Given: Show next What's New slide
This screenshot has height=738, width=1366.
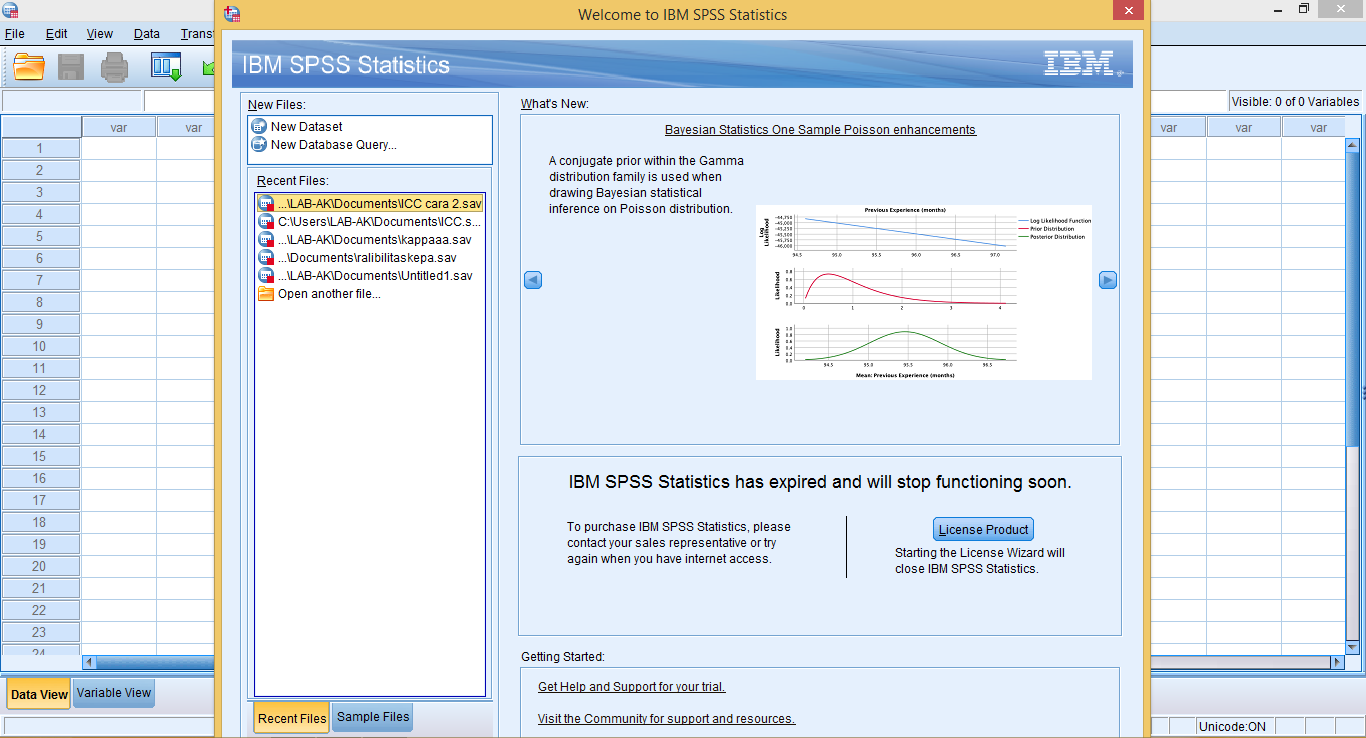Looking at the screenshot, I should pyautogui.click(x=1108, y=280).
